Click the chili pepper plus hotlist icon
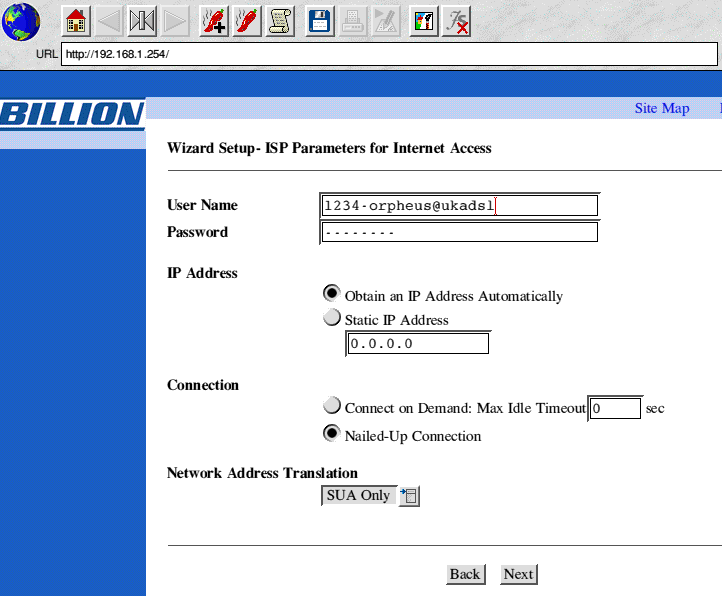The height and width of the screenshot is (596, 722). click(x=213, y=21)
